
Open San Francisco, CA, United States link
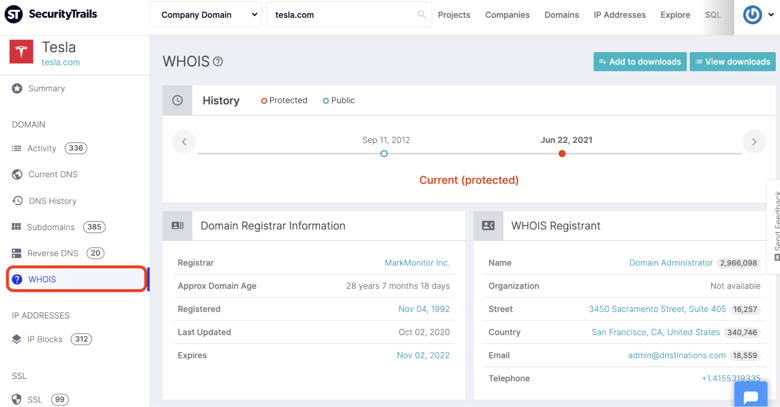click(656, 332)
